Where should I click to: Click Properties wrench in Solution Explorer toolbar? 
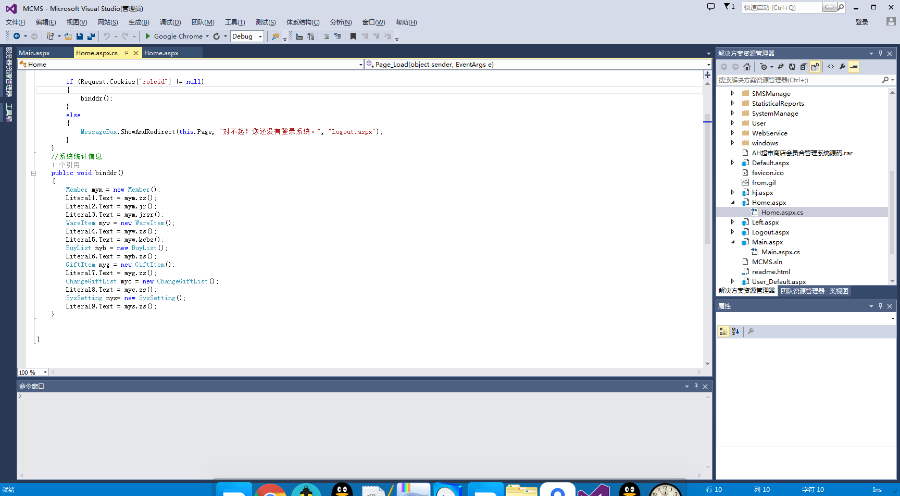click(x=842, y=67)
